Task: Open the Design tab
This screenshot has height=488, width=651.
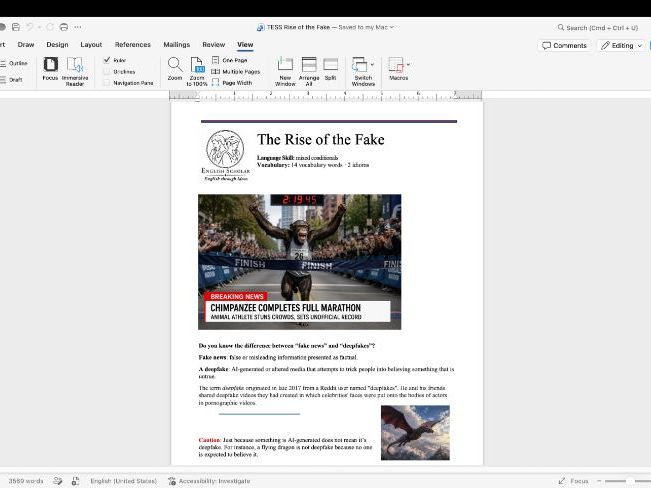Action: point(57,44)
